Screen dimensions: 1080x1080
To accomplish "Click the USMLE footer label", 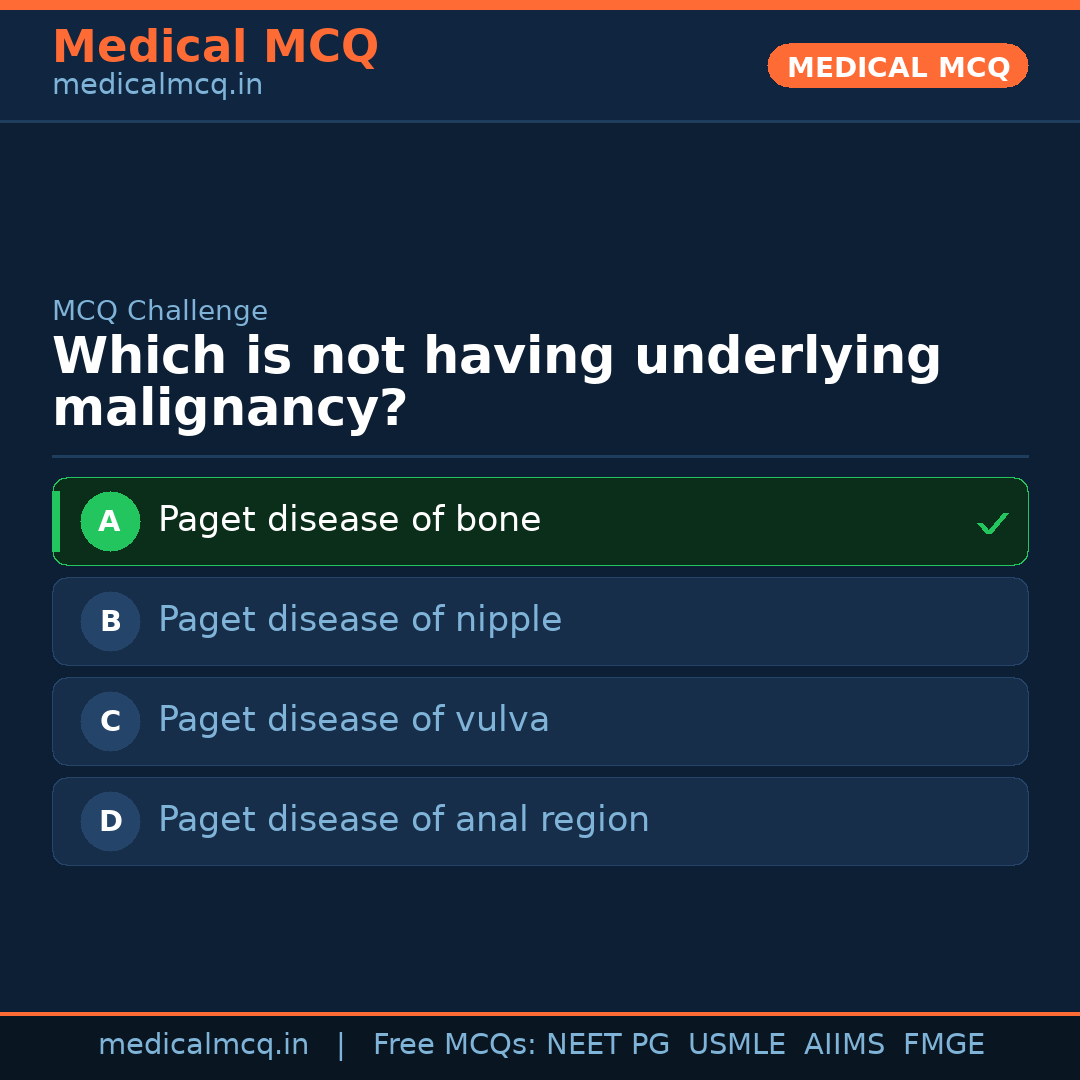I will tap(737, 1043).
